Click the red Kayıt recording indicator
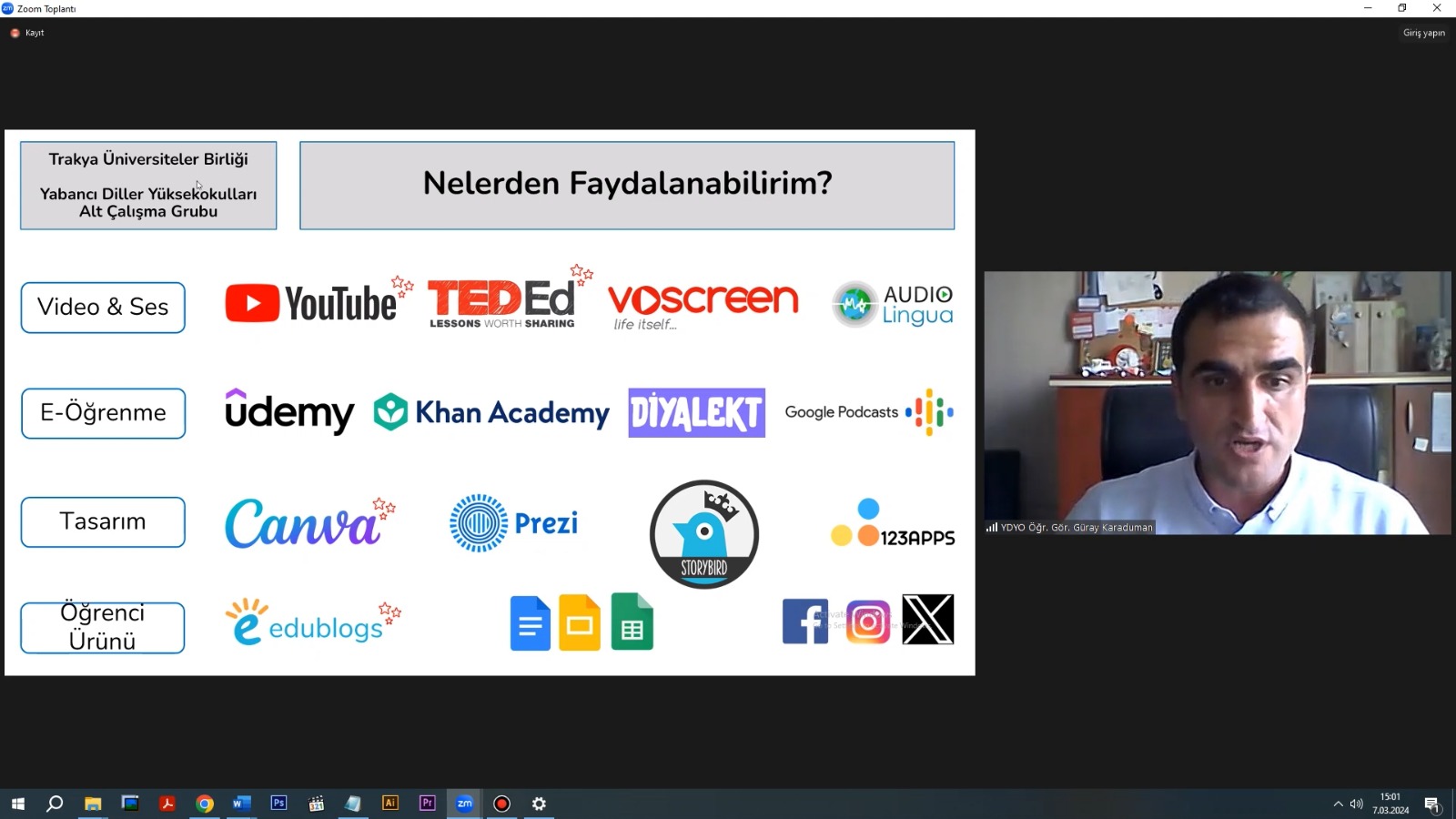 (x=26, y=33)
